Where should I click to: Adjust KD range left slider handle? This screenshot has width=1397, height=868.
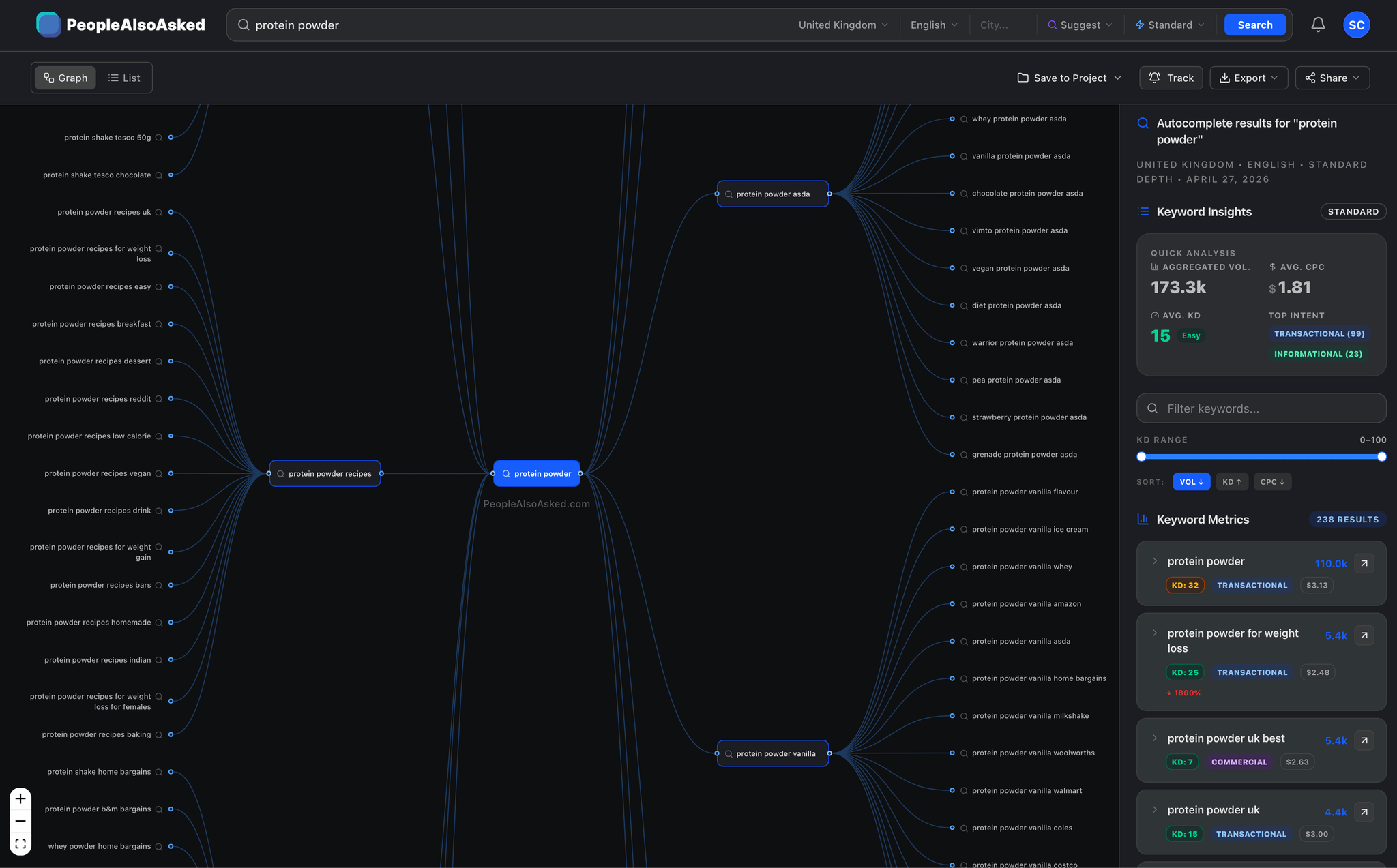[x=1141, y=457]
